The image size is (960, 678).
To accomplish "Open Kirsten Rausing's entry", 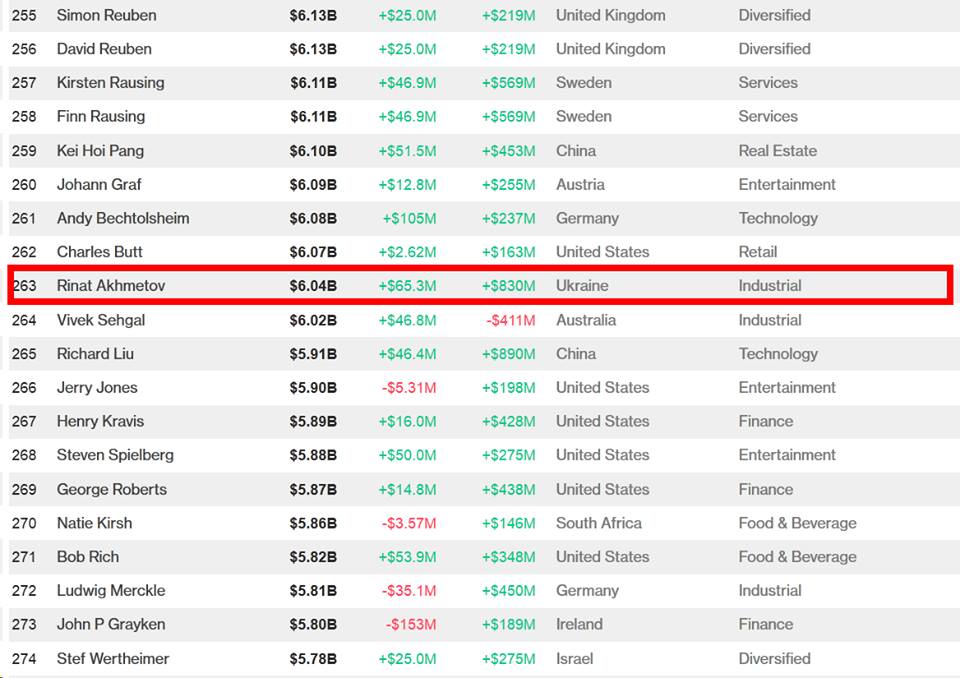I will 110,83.
